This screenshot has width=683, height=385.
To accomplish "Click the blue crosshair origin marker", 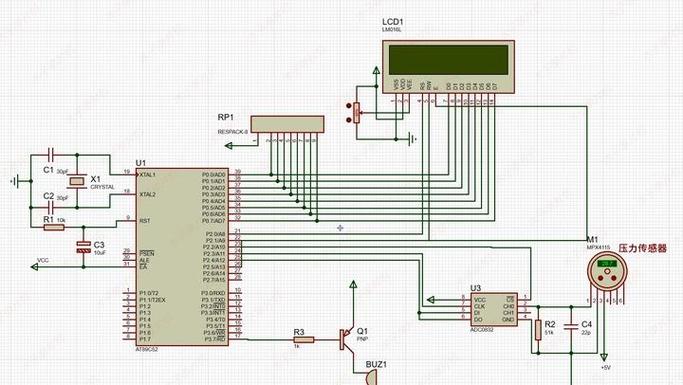I will pyautogui.click(x=340, y=228).
